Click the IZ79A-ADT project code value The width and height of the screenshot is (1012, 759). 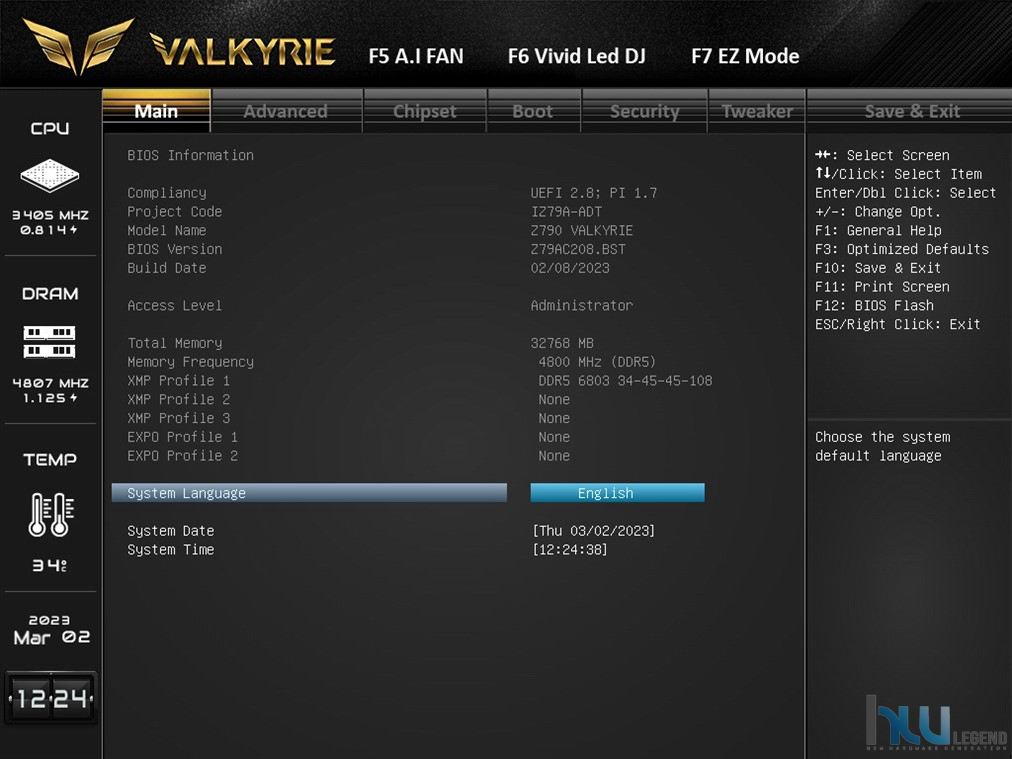[x=567, y=211]
